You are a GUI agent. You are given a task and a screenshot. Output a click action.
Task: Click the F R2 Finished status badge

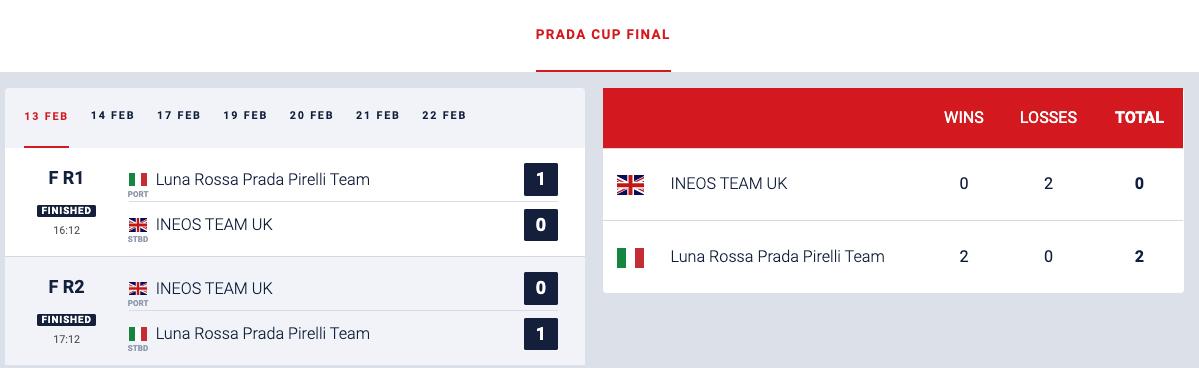[x=67, y=320]
